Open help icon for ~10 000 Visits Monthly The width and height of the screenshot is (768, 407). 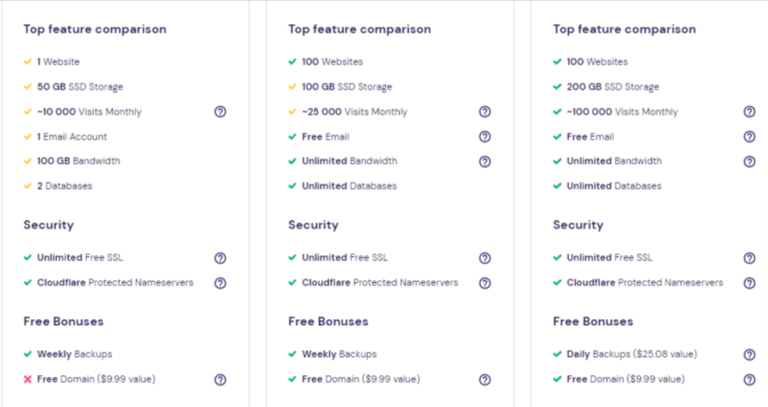click(x=220, y=112)
